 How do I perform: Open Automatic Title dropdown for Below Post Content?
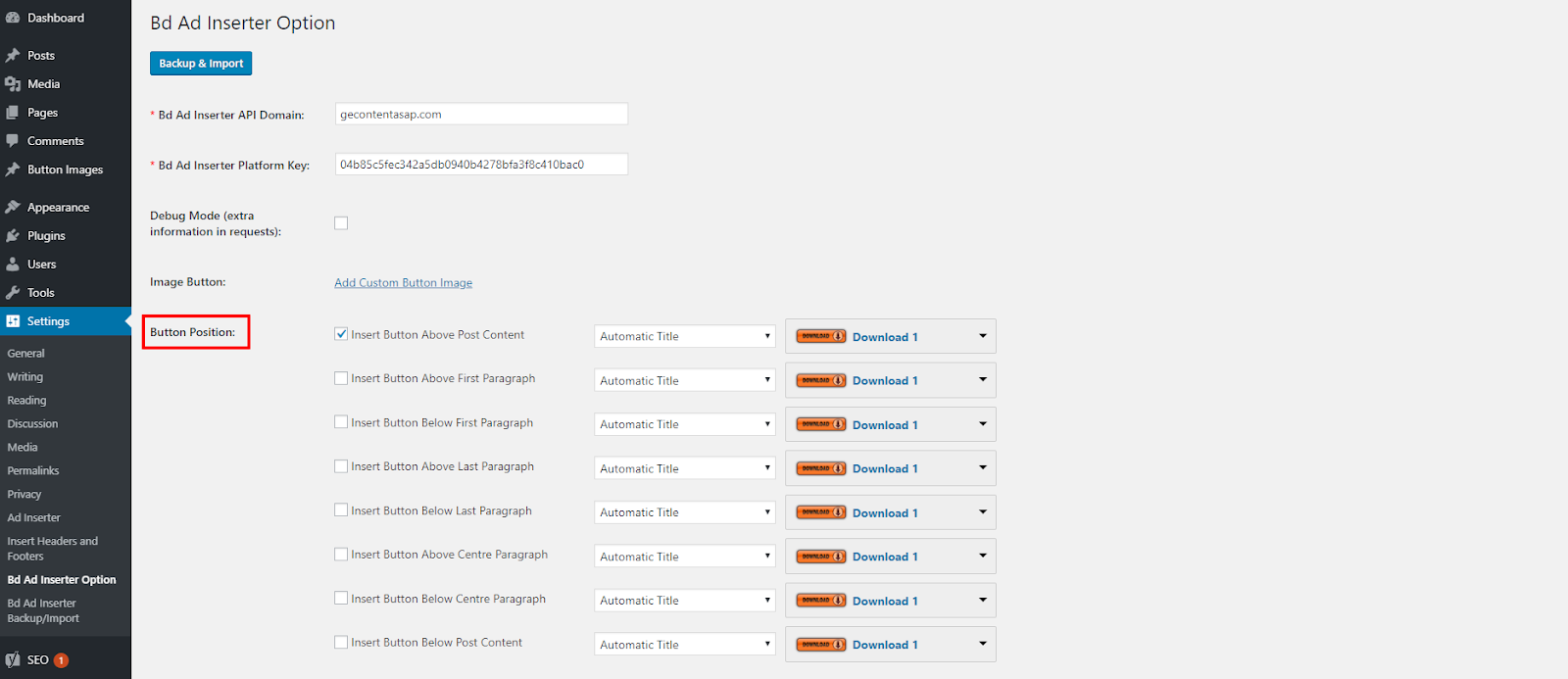point(684,645)
